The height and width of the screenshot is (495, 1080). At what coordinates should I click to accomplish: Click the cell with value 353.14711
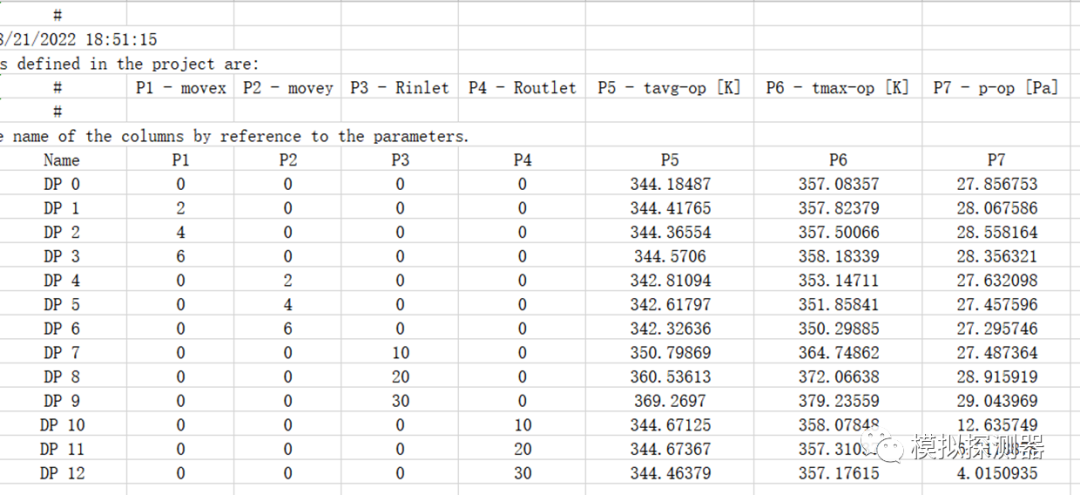pyautogui.click(x=838, y=280)
